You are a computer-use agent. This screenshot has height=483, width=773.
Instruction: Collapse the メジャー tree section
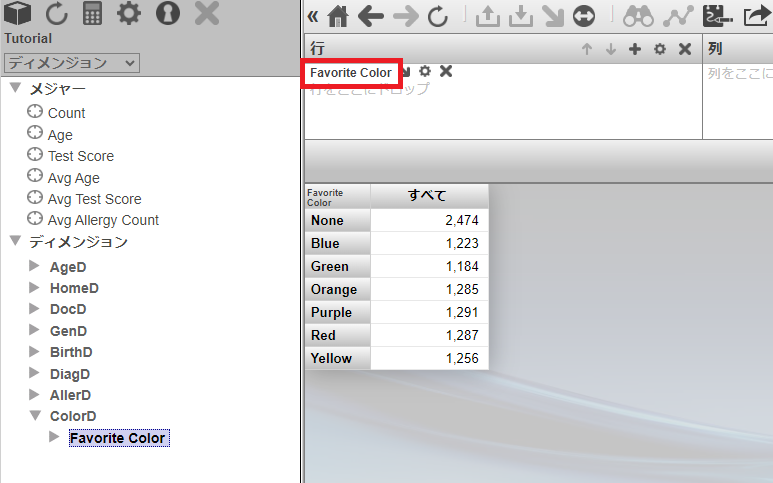click(15, 89)
